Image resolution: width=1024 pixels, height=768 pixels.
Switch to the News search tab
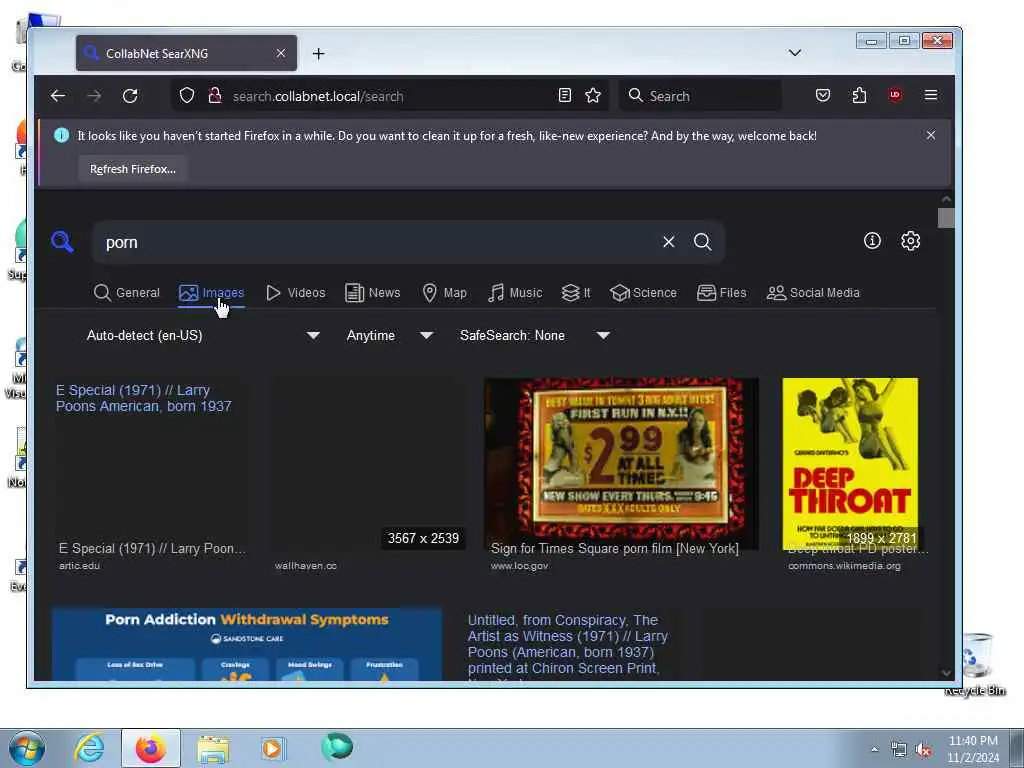(x=372, y=293)
